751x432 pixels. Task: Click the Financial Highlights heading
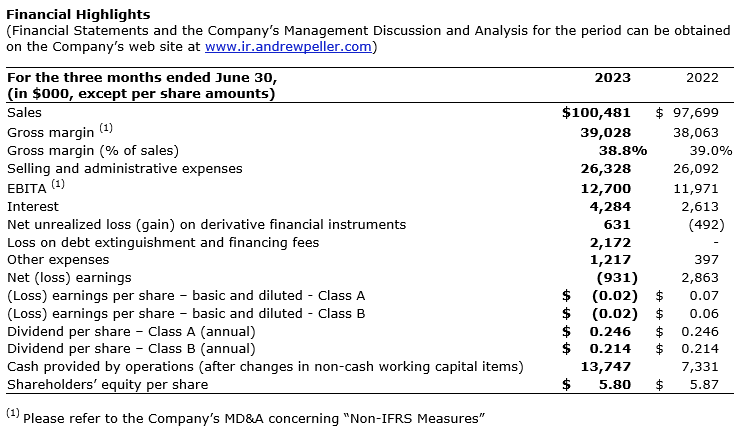click(x=78, y=15)
